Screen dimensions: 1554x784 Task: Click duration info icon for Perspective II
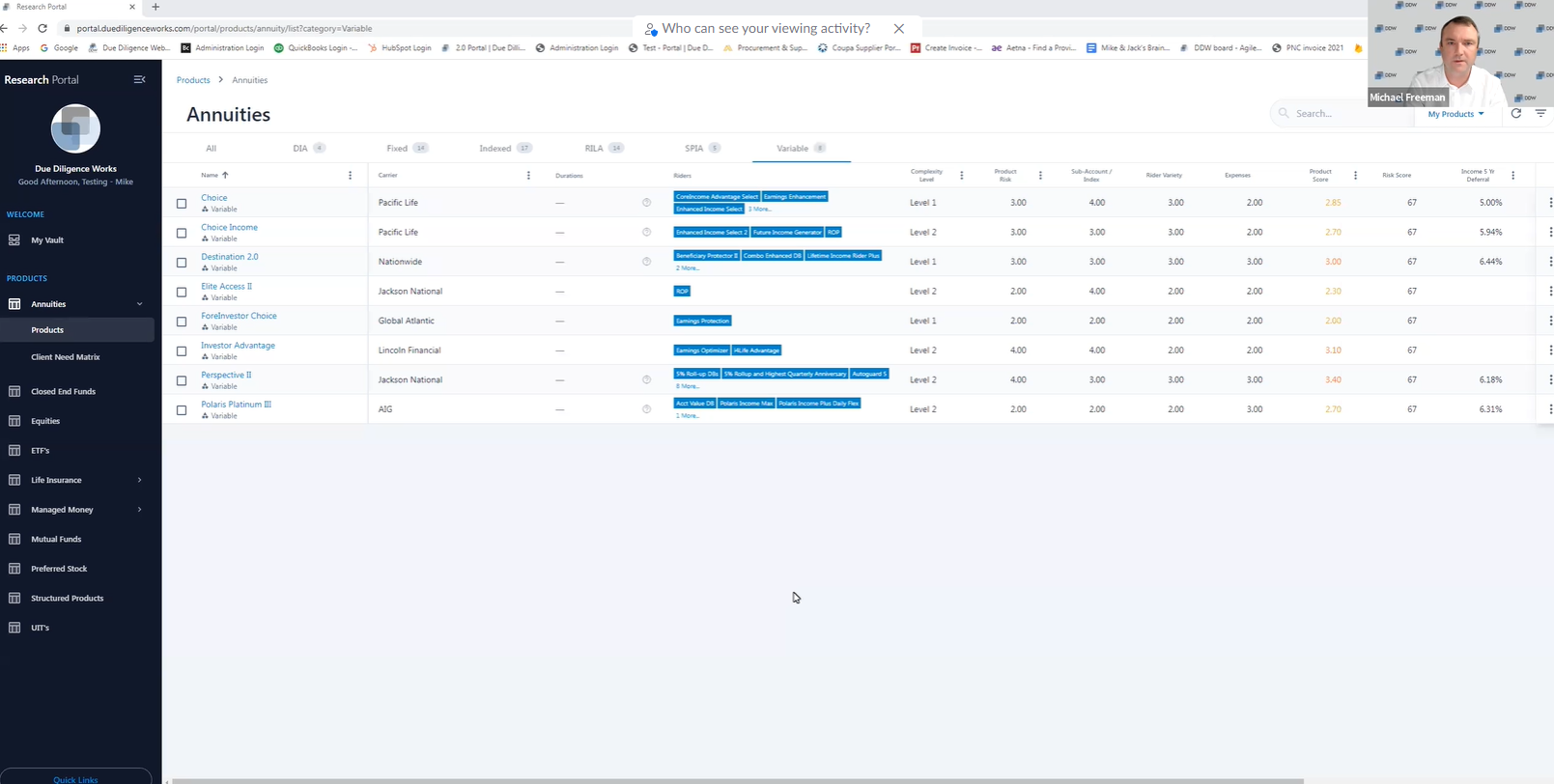coord(647,379)
